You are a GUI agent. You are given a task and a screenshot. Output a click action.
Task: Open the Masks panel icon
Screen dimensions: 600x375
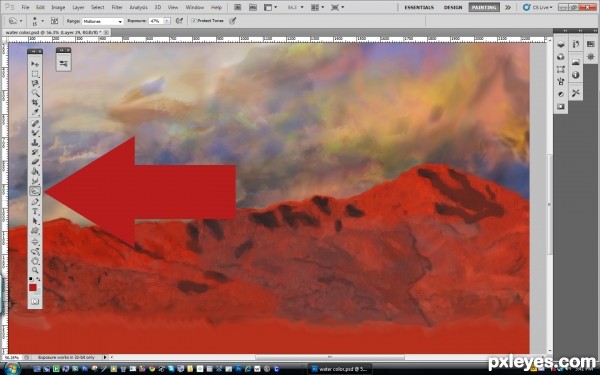click(561, 106)
